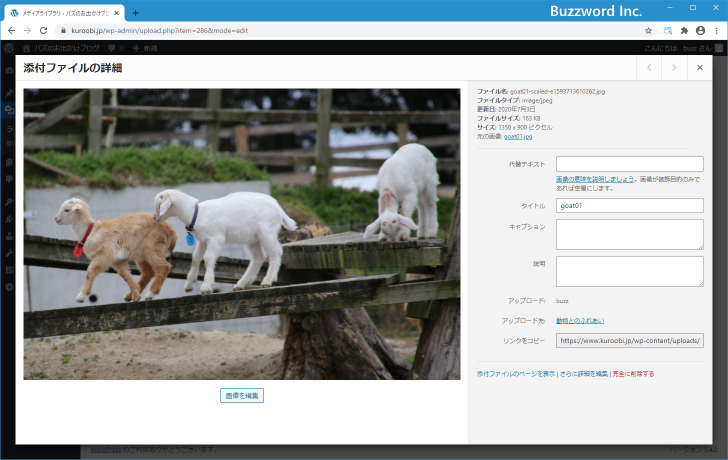The width and height of the screenshot is (728, 460).
Task: Click the 画像を編集 button
Action: point(242,395)
